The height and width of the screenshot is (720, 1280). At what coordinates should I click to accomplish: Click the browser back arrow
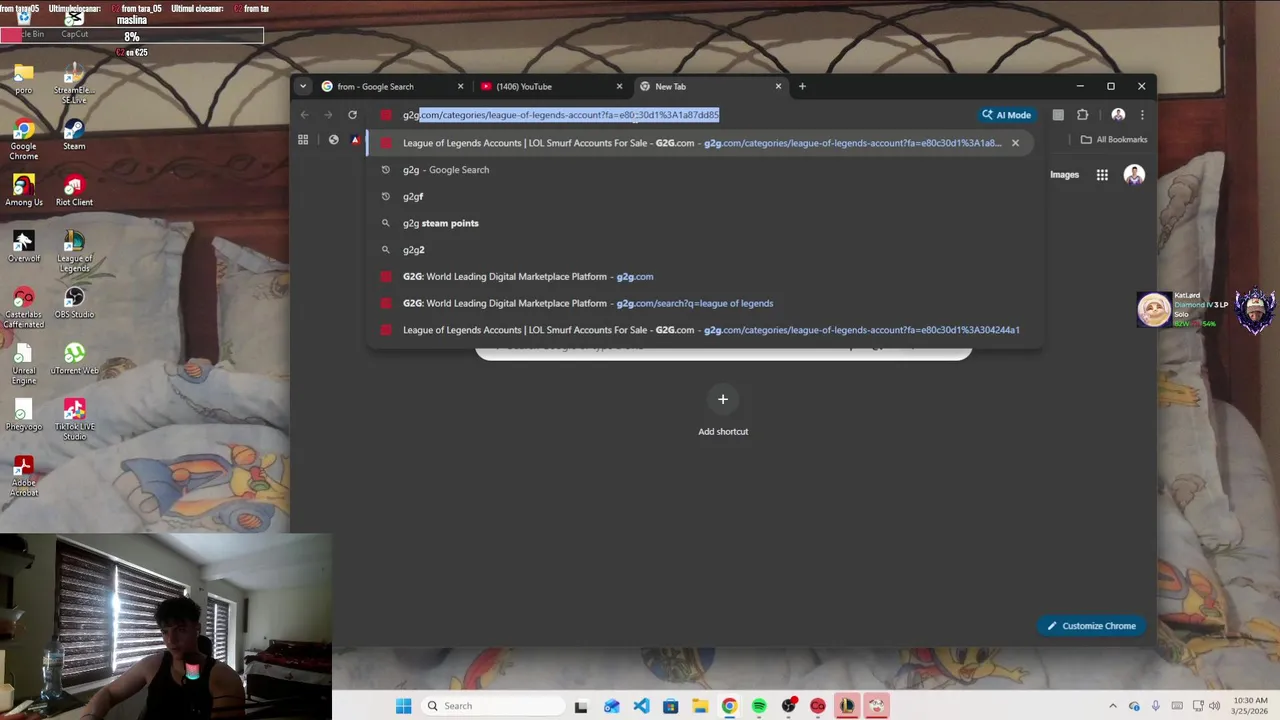pos(304,115)
